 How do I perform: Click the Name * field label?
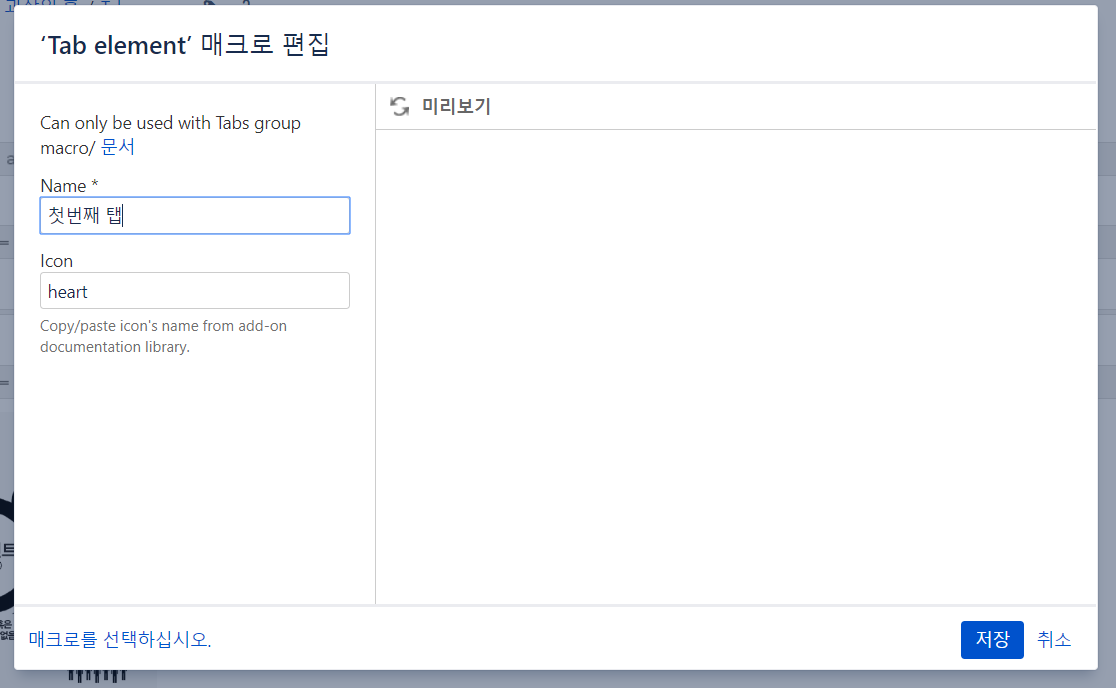(69, 186)
